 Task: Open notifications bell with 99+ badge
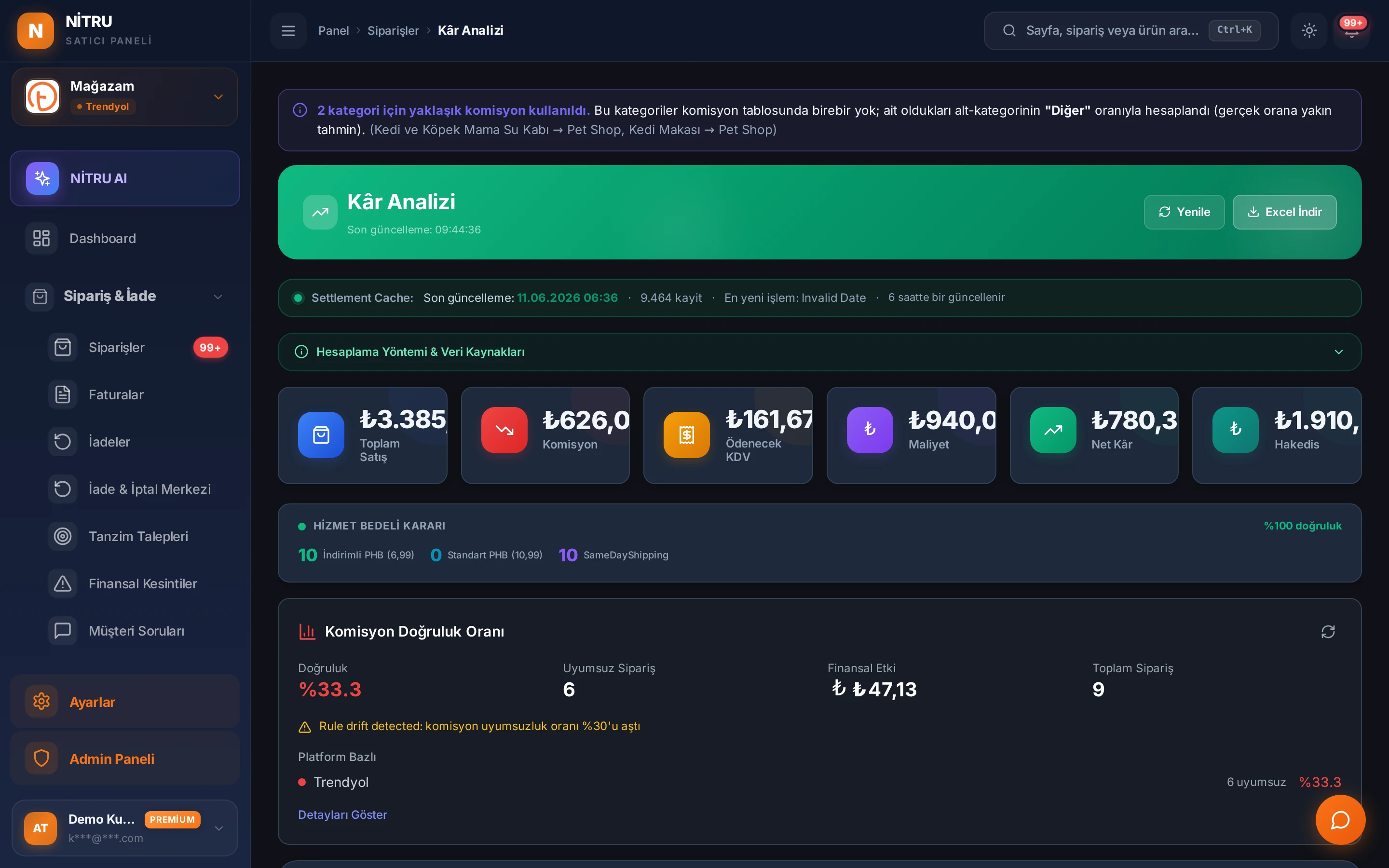(x=1351, y=30)
